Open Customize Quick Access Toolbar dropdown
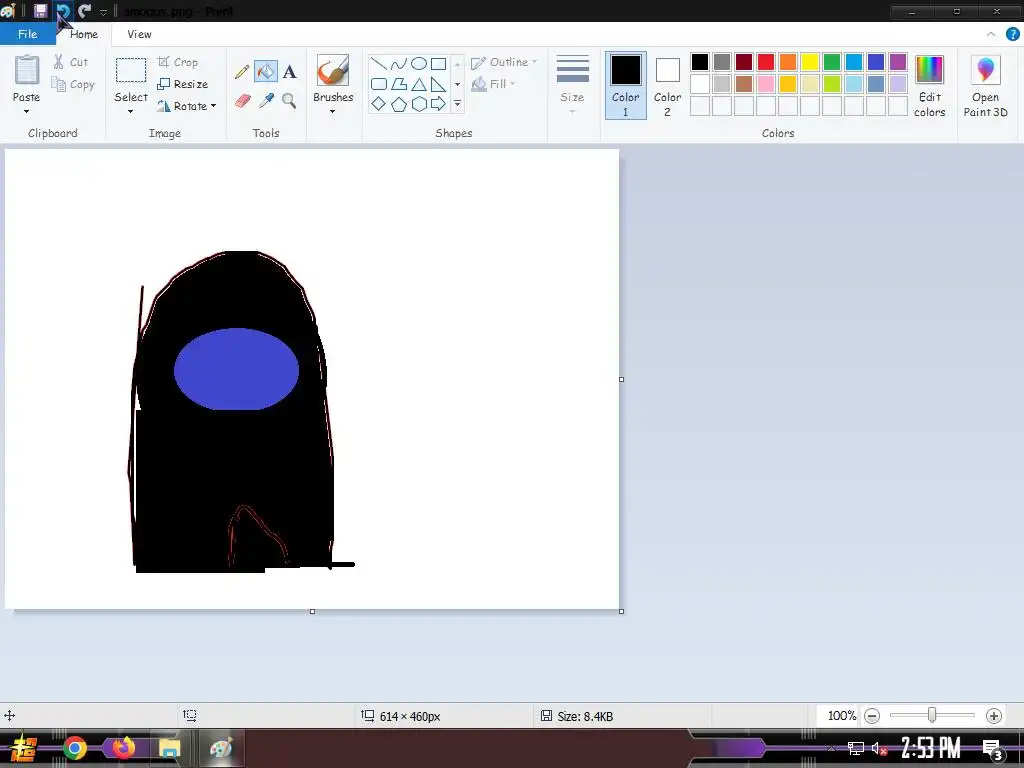The width and height of the screenshot is (1024, 768). (103, 12)
